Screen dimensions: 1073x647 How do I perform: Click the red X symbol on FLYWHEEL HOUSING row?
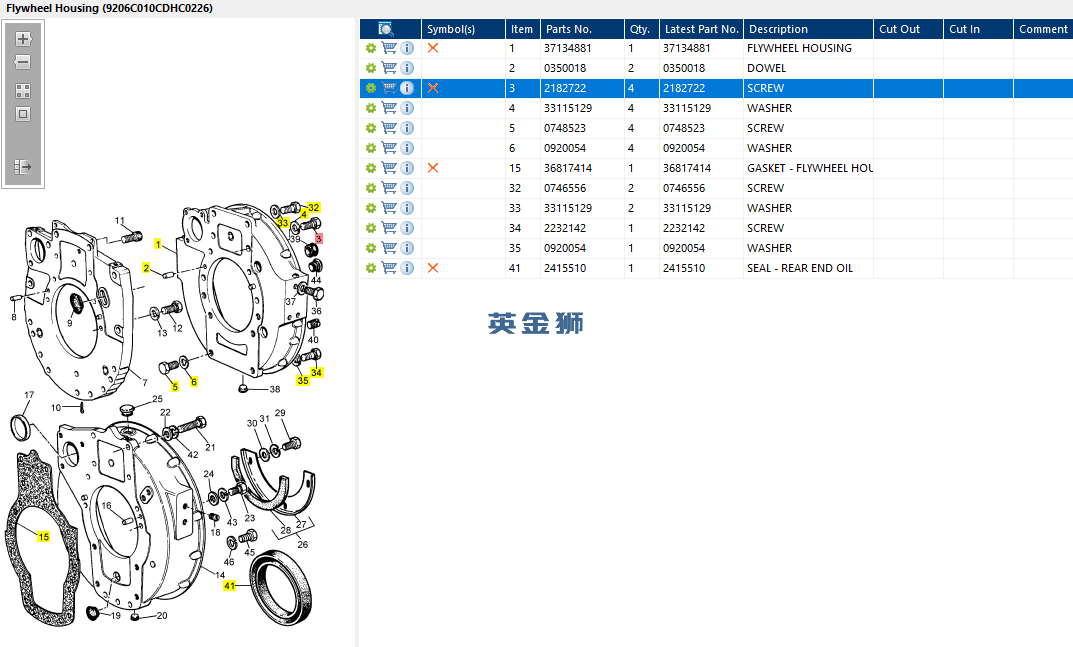coord(432,48)
